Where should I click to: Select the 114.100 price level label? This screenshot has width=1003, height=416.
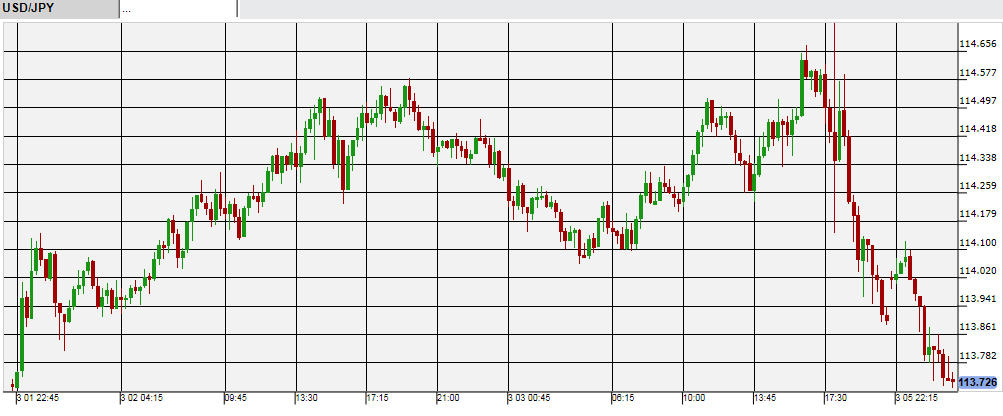977,242
